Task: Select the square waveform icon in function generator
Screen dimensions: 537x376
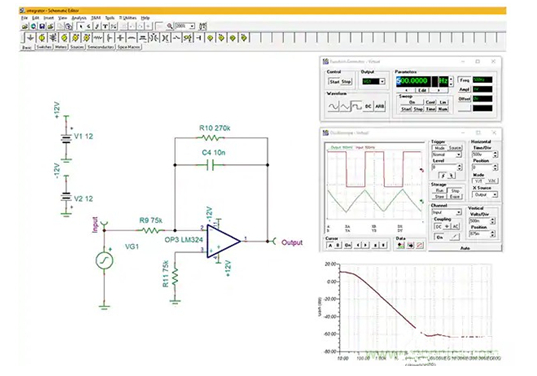Action: pyautogui.click(x=357, y=107)
